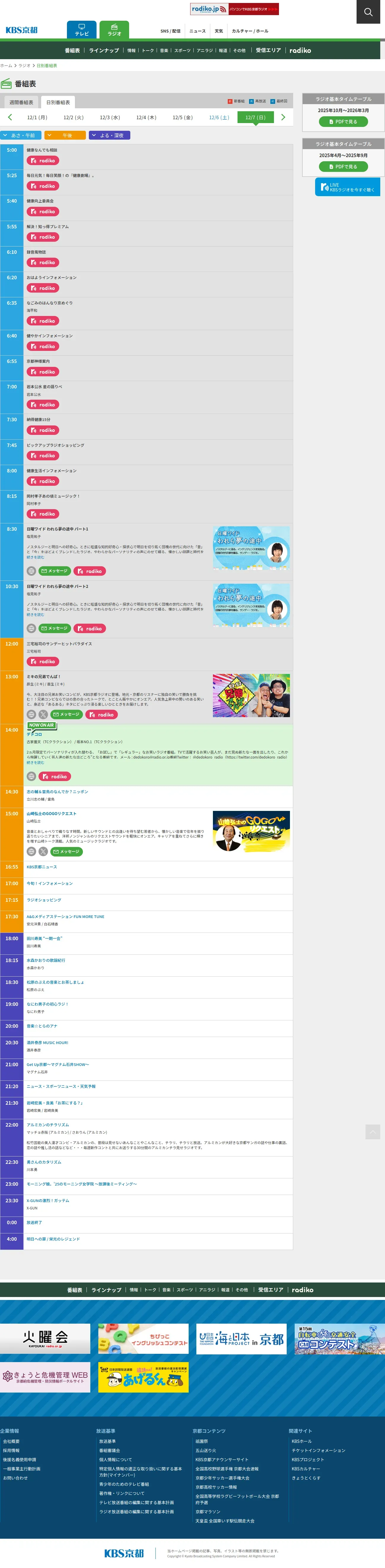Open radiko for 京都神様案内
The width and height of the screenshot is (385, 1568).
tap(43, 372)
